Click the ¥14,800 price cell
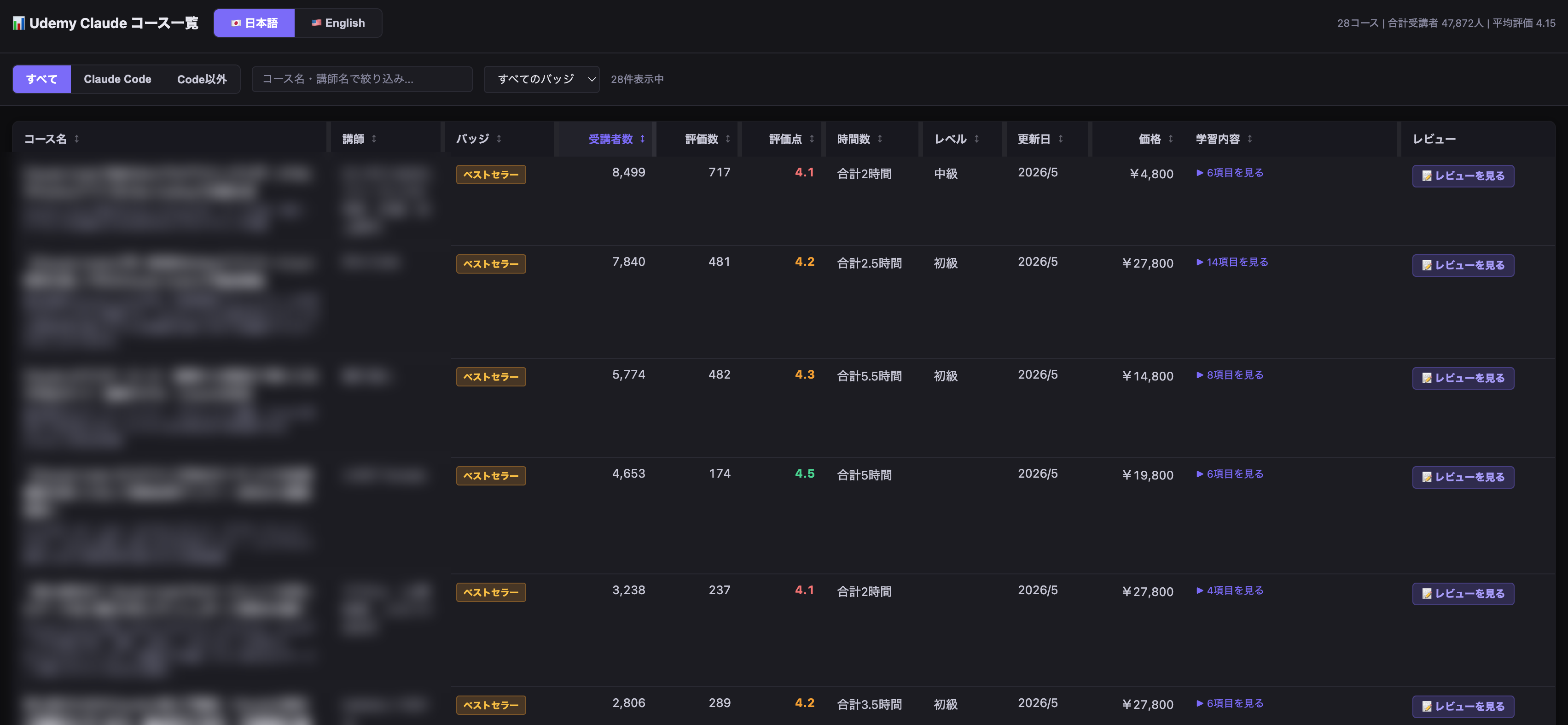Viewport: 1568px width, 725px height. (x=1147, y=376)
